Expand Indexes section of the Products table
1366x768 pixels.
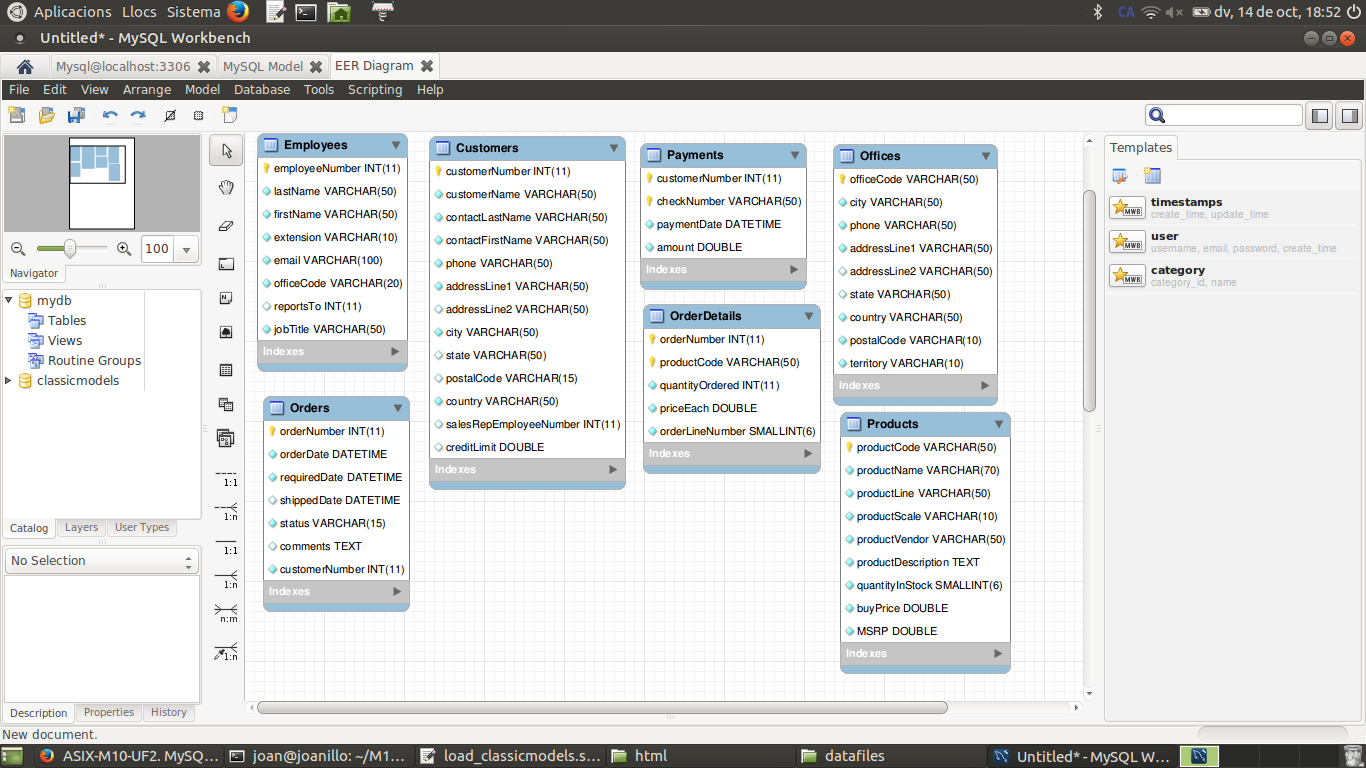997,653
